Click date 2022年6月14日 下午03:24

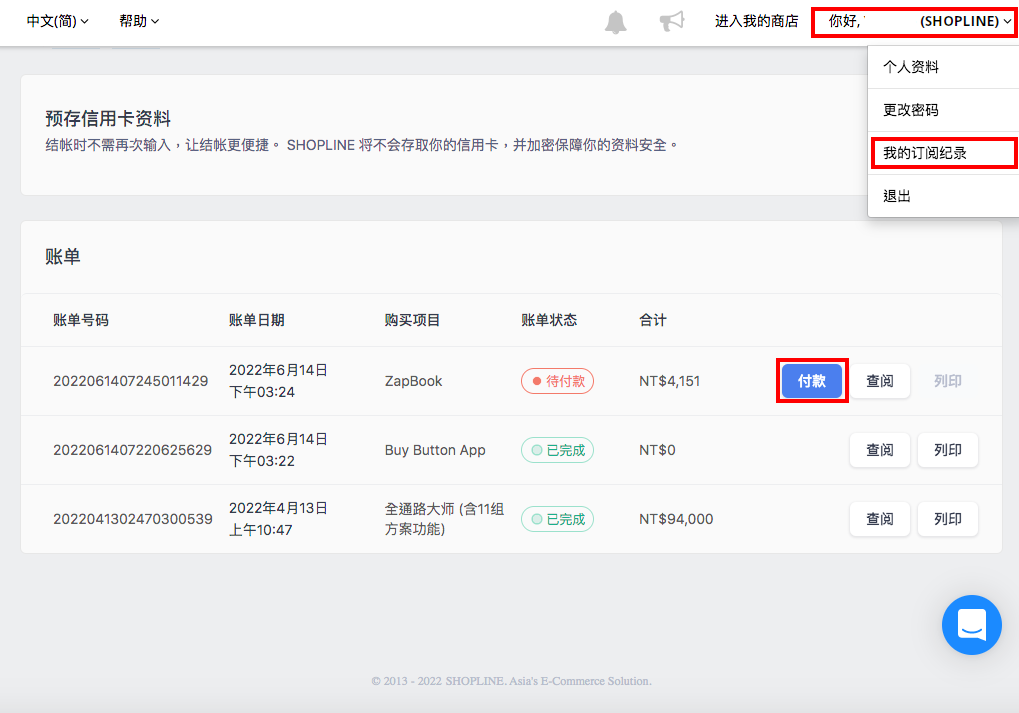(x=278, y=381)
